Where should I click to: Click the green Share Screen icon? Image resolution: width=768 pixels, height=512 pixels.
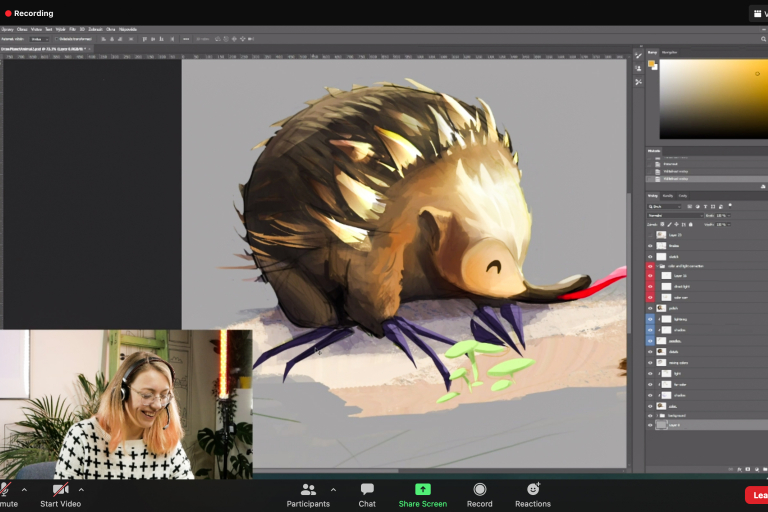(x=423, y=490)
